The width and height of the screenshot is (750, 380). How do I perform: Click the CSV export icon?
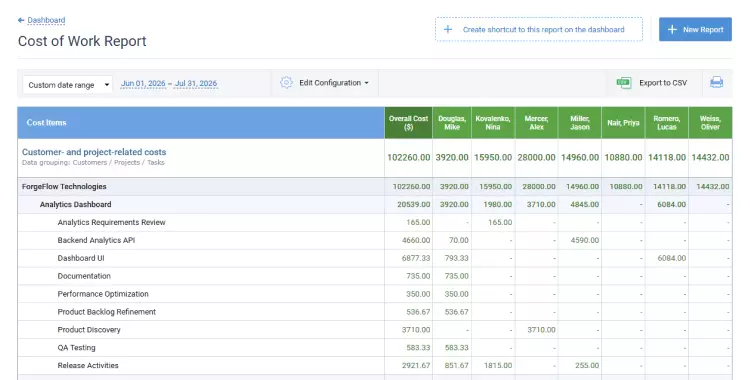624,83
